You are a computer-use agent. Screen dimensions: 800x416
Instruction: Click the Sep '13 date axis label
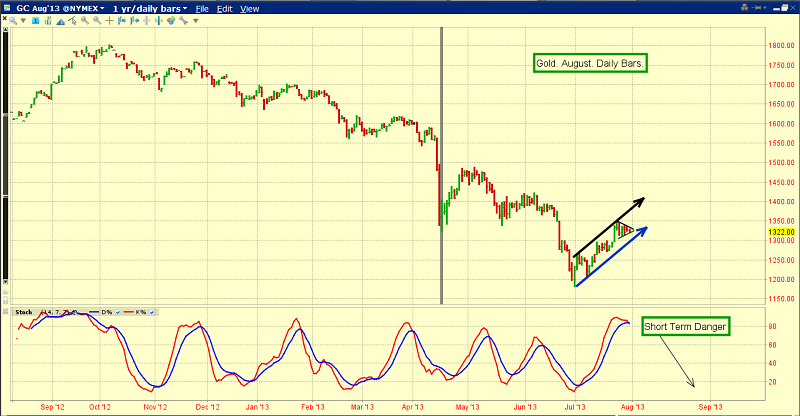[711, 407]
